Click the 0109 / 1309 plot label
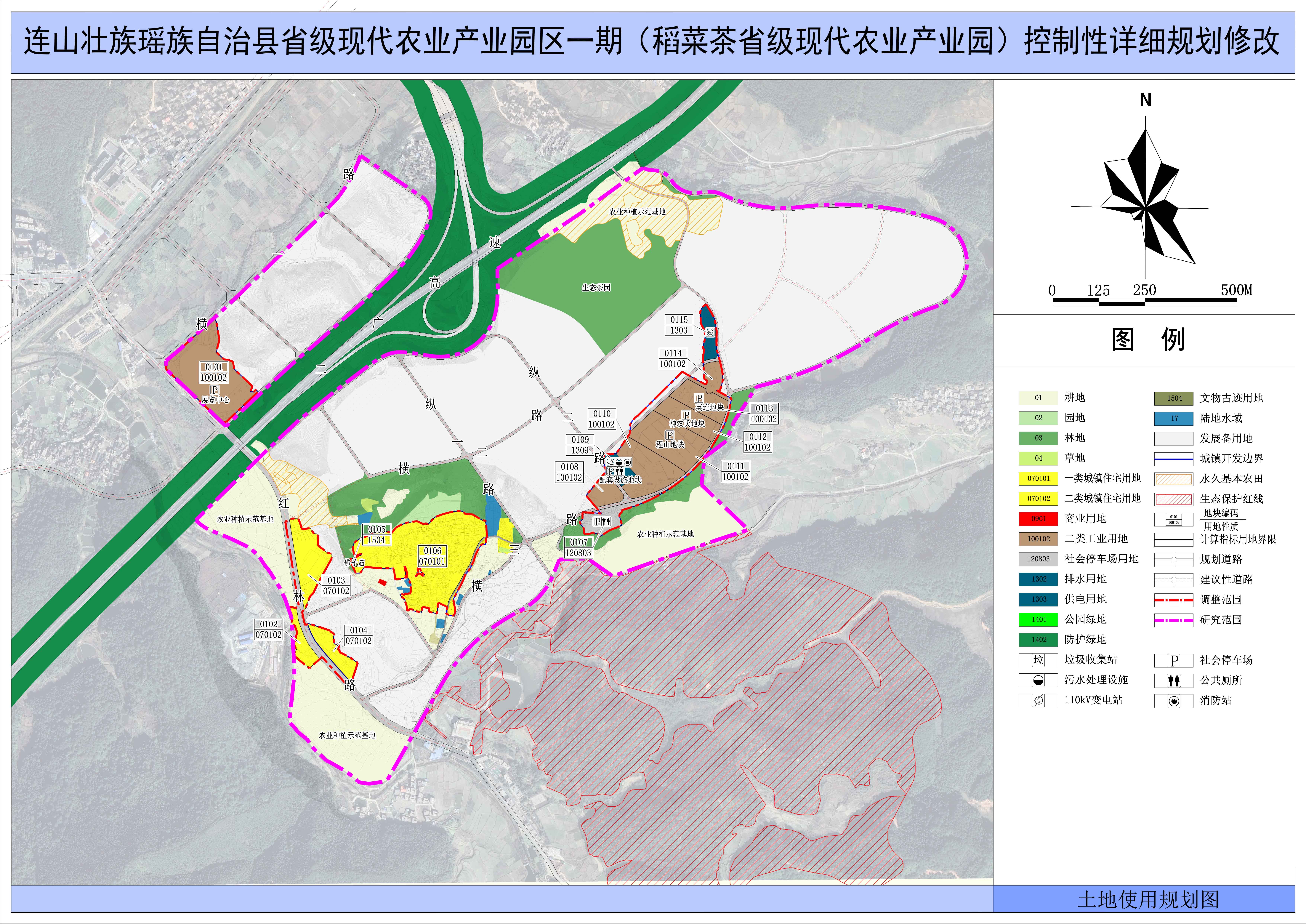 pos(580,445)
